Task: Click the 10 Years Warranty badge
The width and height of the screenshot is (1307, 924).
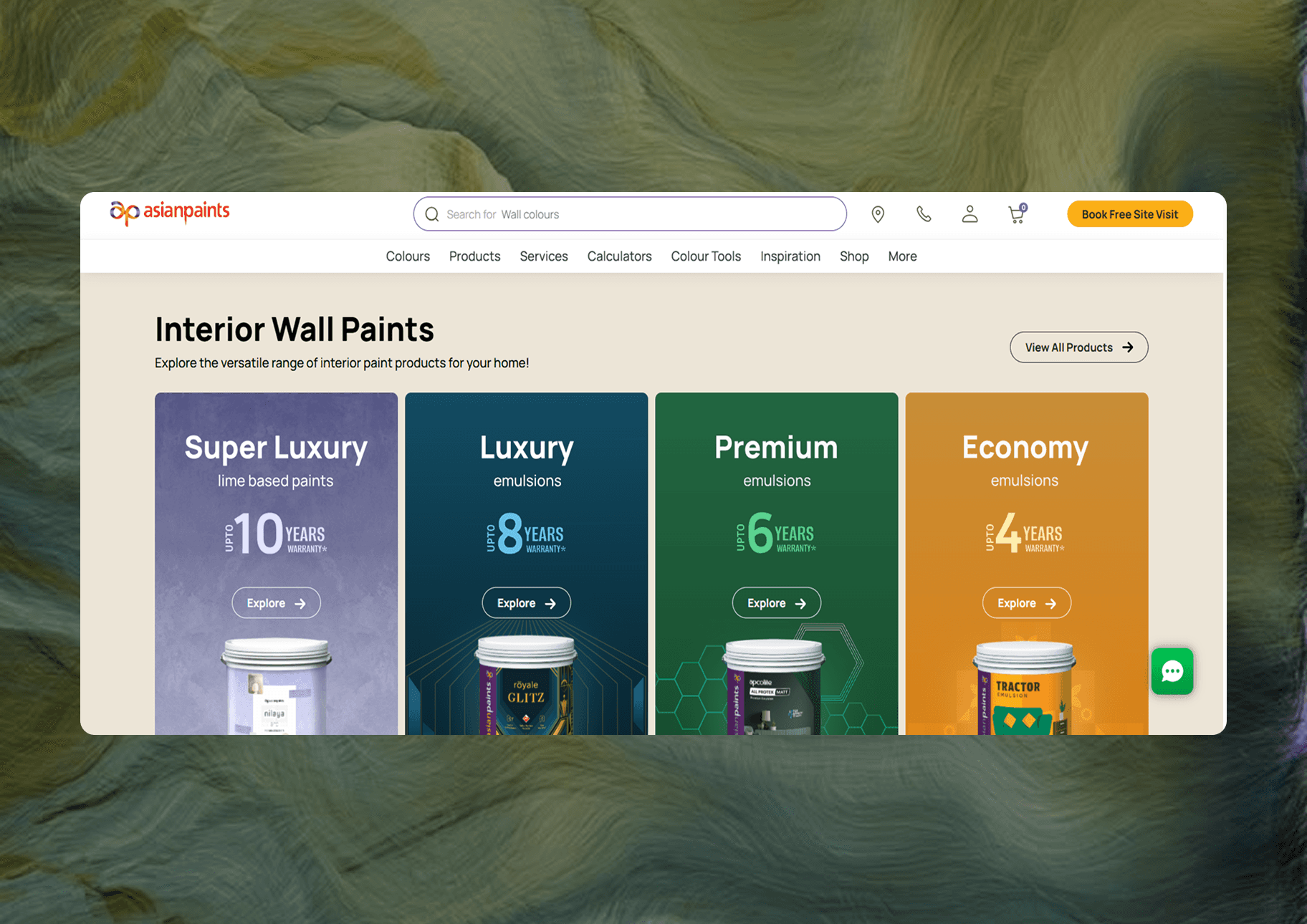Action: (276, 533)
